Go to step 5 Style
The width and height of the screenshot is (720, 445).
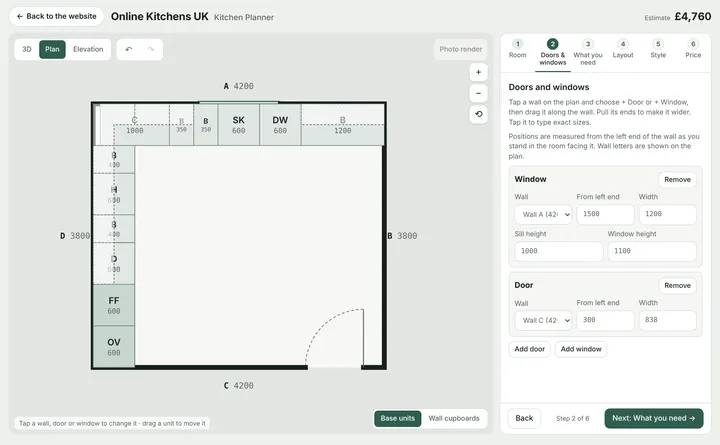pyautogui.click(x=658, y=49)
